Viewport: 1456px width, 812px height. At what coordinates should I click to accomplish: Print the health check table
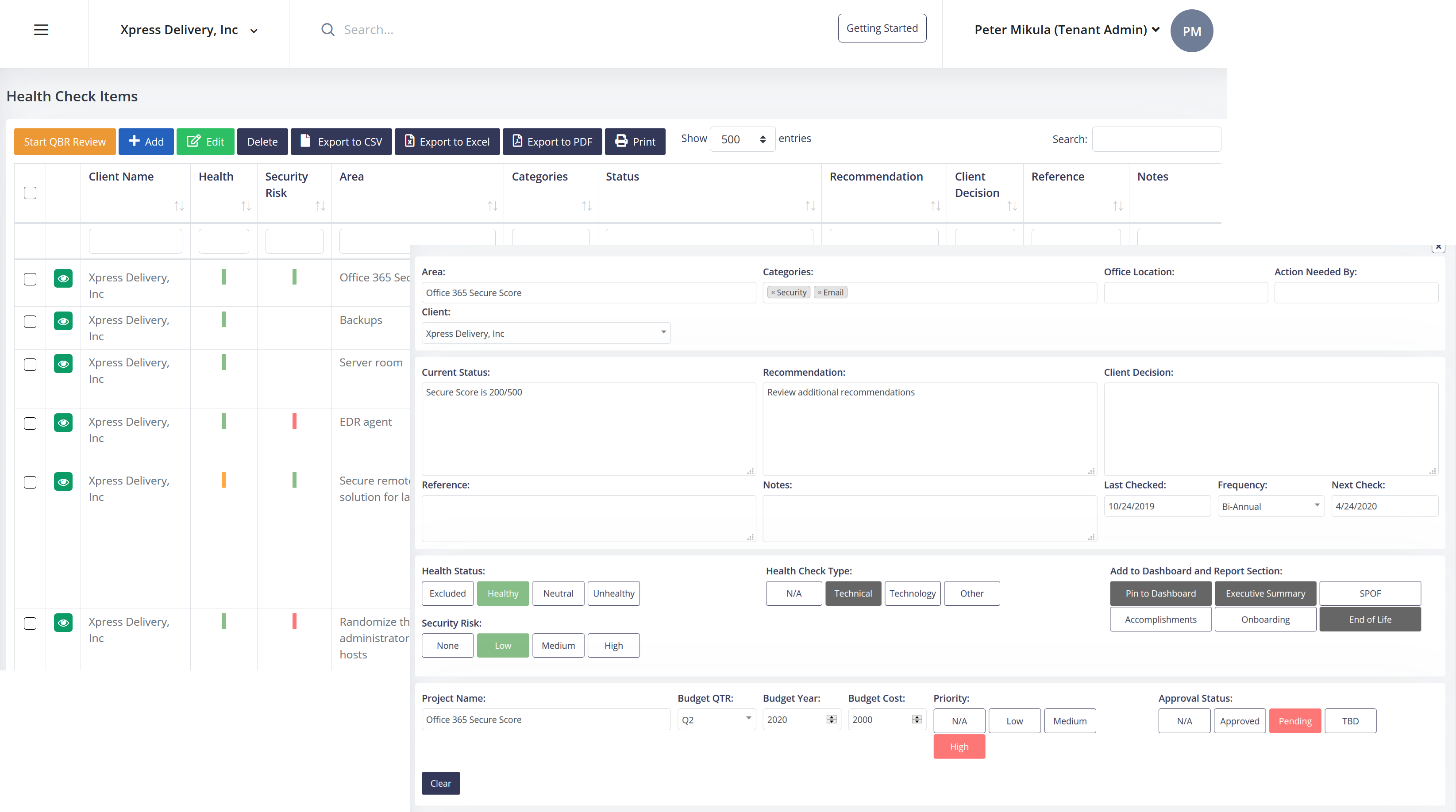[635, 141]
